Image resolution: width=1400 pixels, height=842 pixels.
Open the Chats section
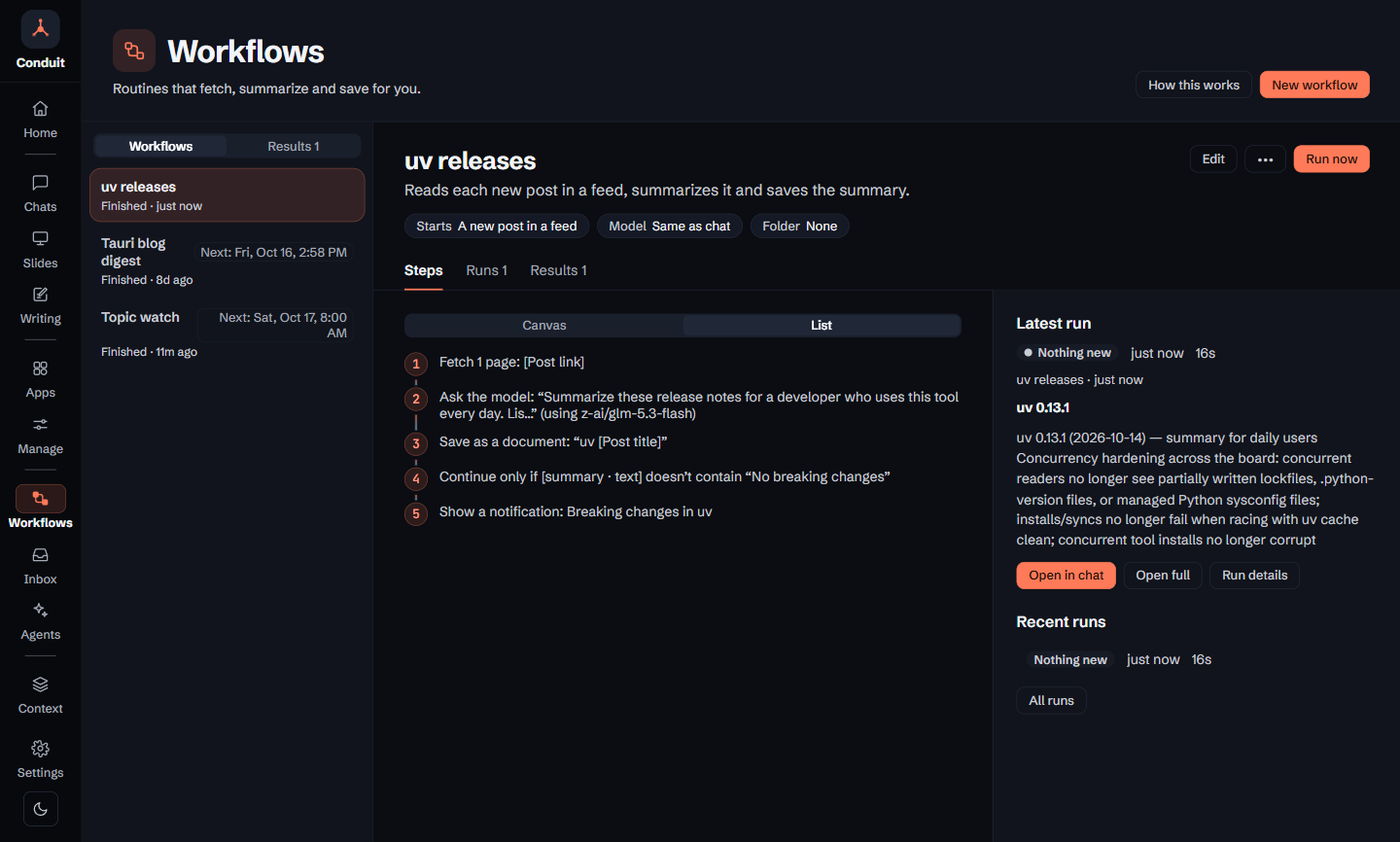coord(40,194)
